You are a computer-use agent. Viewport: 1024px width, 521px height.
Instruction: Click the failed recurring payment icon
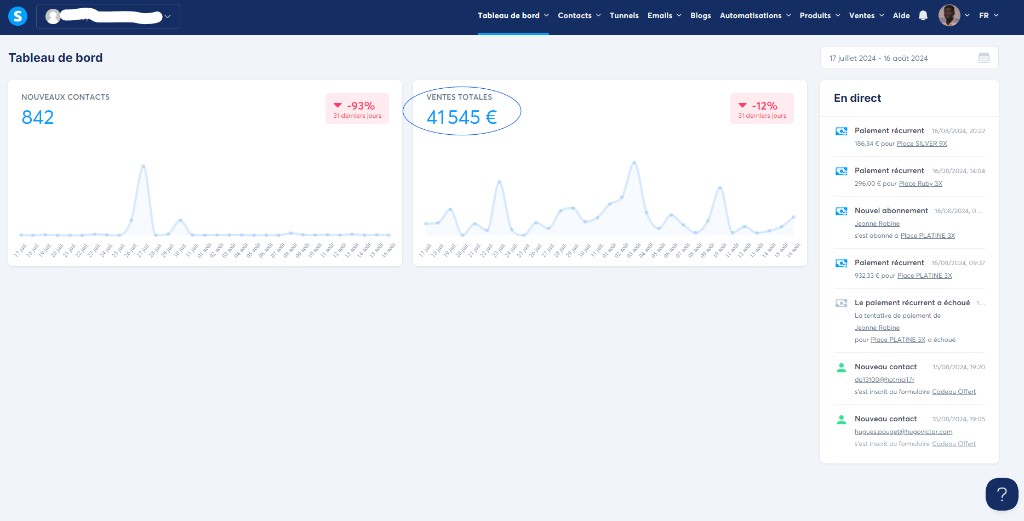841,303
